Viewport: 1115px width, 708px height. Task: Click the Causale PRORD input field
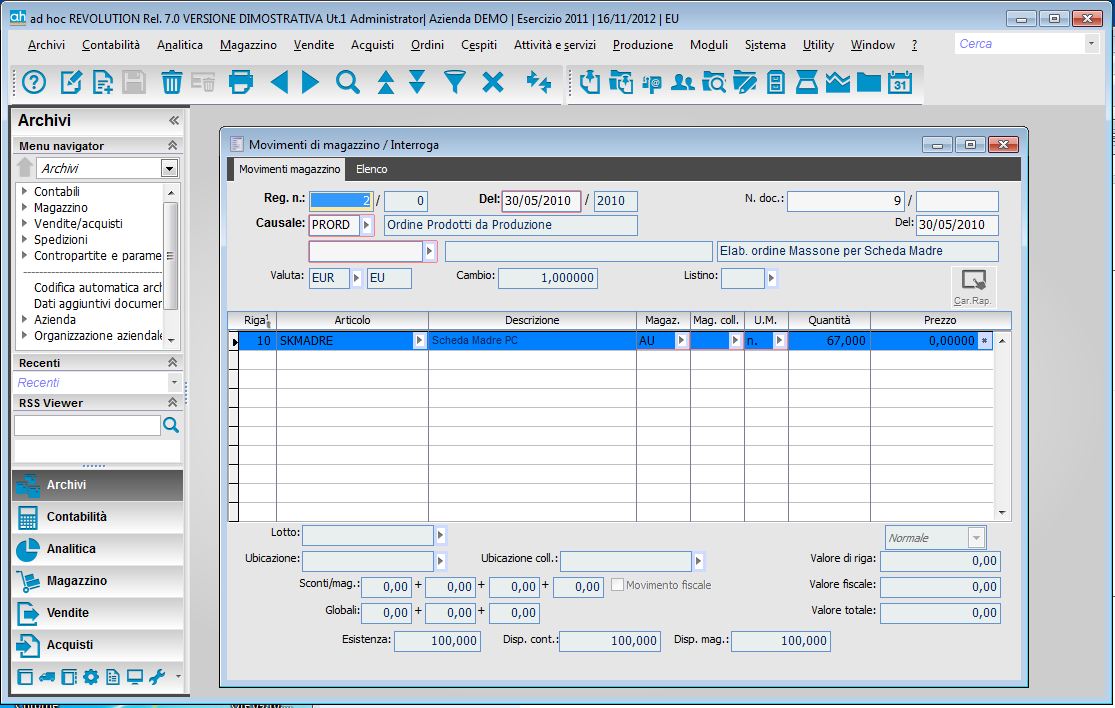334,225
